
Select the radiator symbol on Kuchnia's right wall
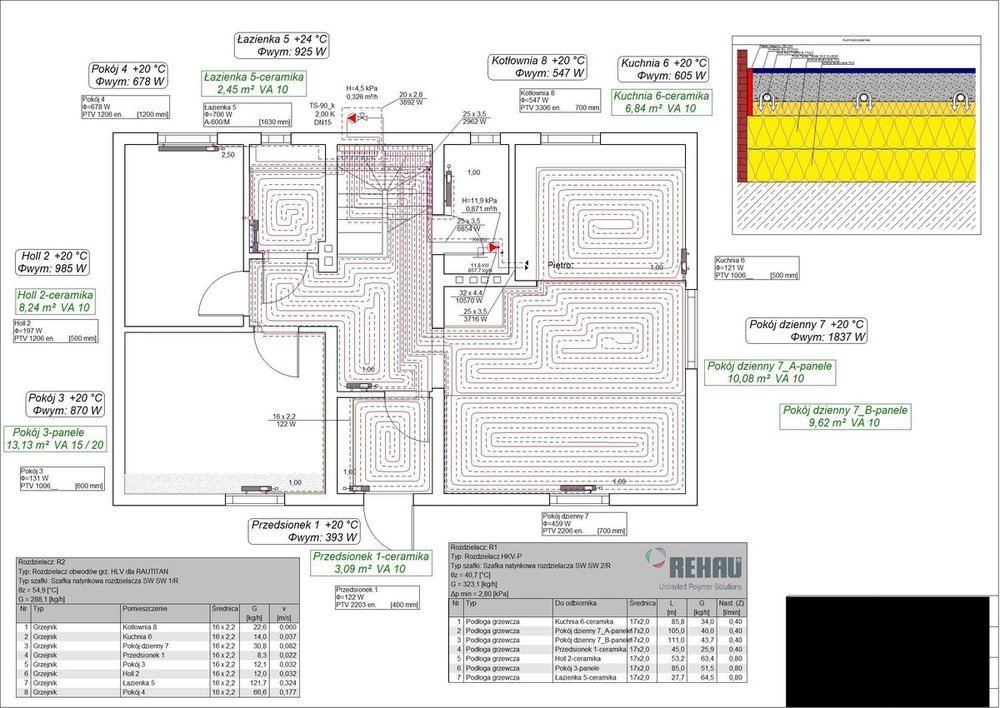point(684,260)
